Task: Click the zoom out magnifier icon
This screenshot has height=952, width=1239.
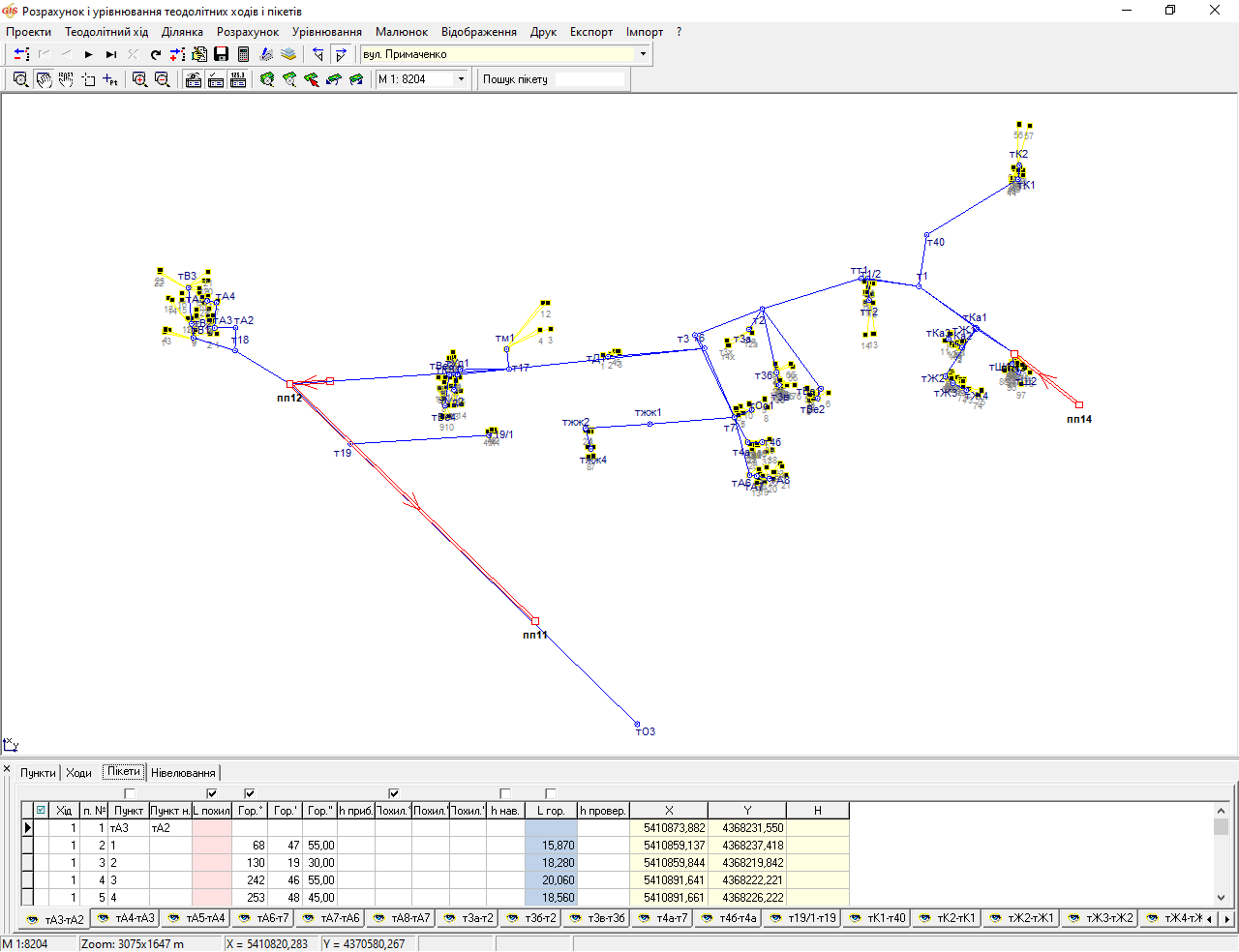Action: tap(162, 79)
